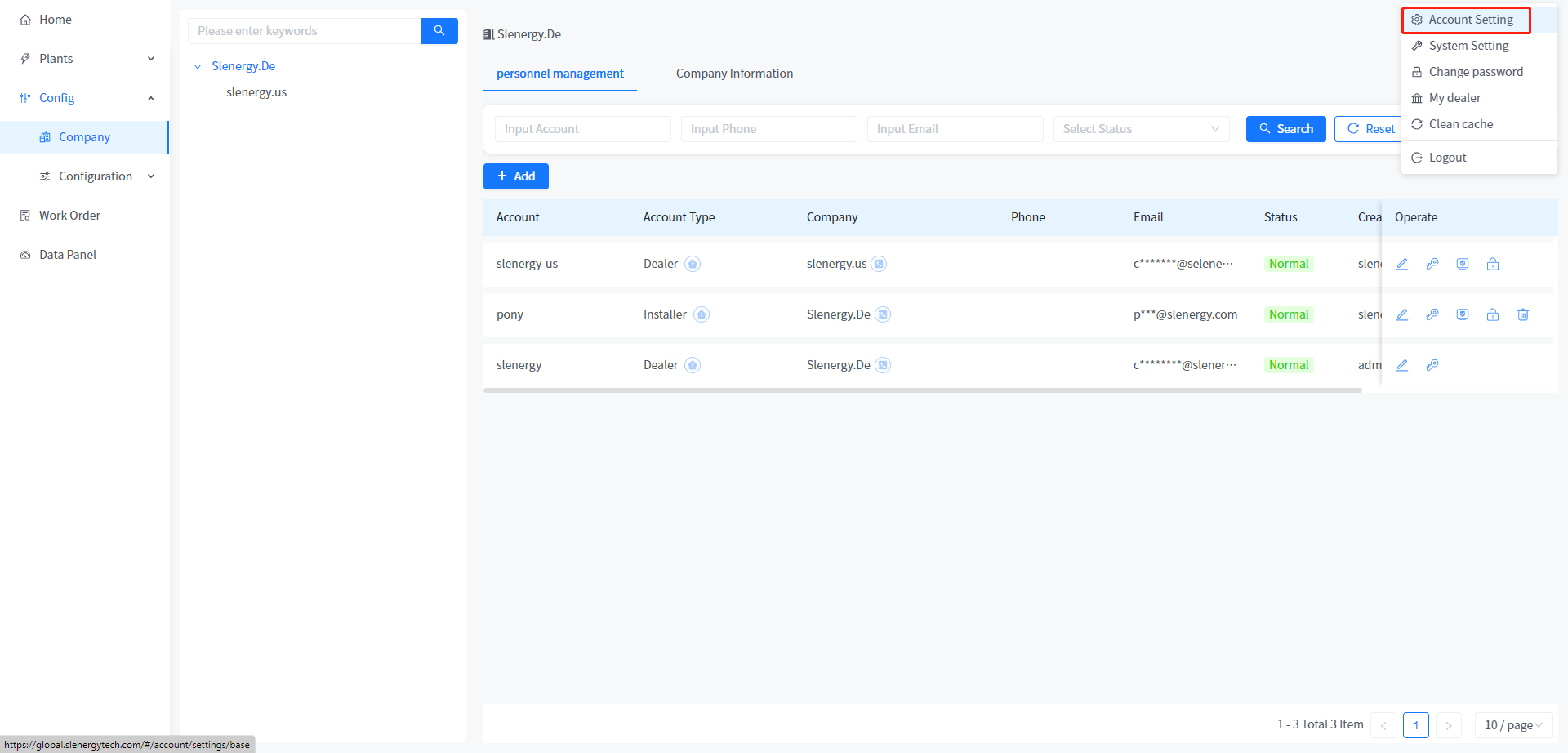Switch to the Company Information tab
The height and width of the screenshot is (753, 1568).
point(734,74)
